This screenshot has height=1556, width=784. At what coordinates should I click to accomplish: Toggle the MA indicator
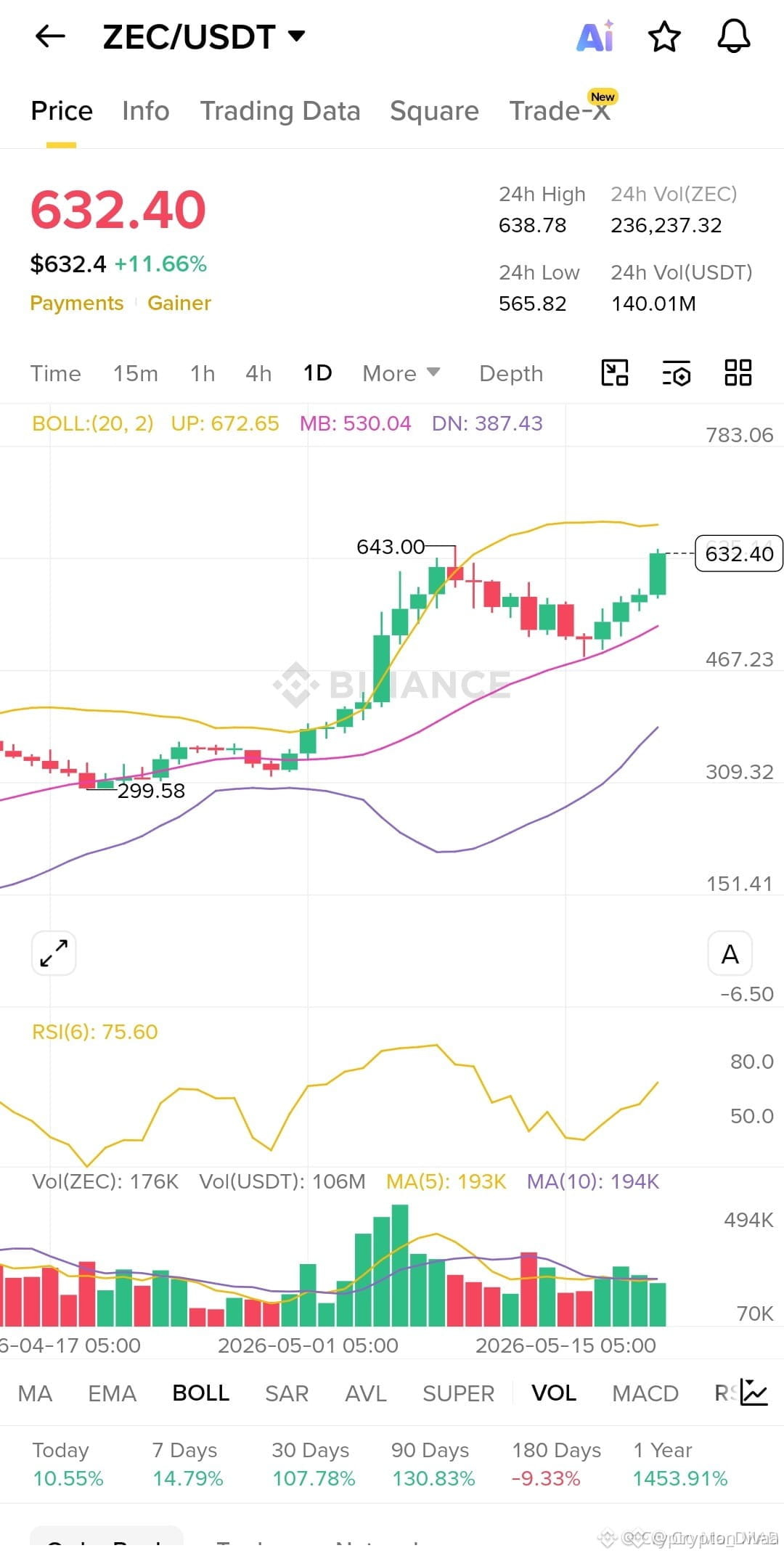[x=35, y=1393]
